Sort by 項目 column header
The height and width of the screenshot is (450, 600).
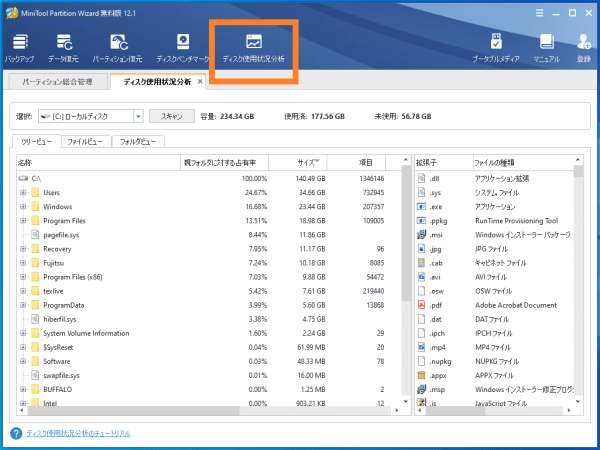(x=356, y=163)
